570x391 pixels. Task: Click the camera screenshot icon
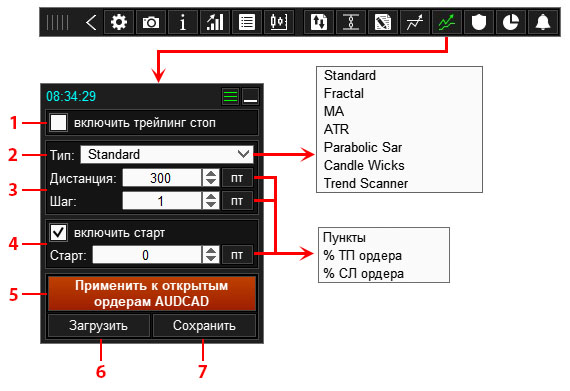(151, 22)
